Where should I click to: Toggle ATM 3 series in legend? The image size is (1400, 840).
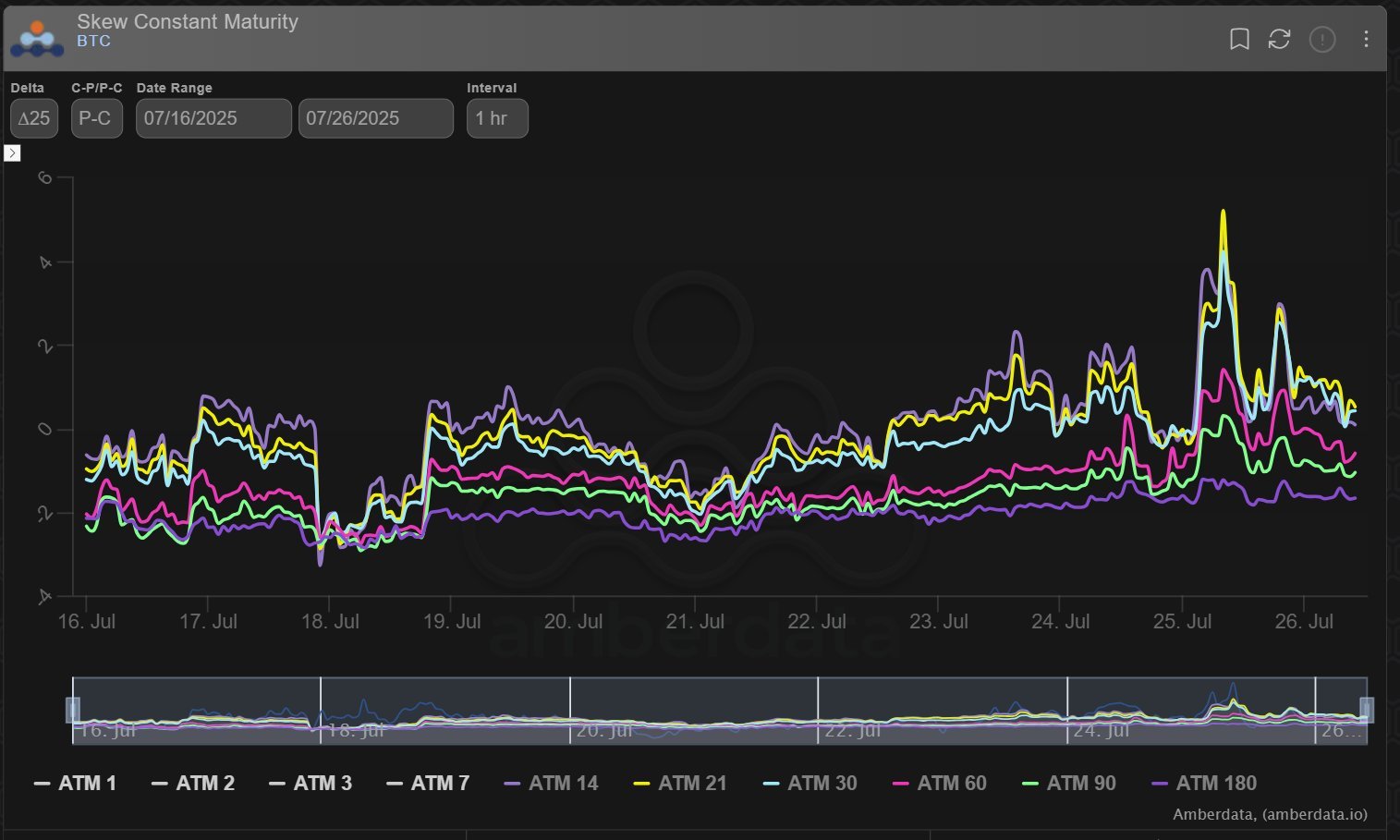coord(310,784)
